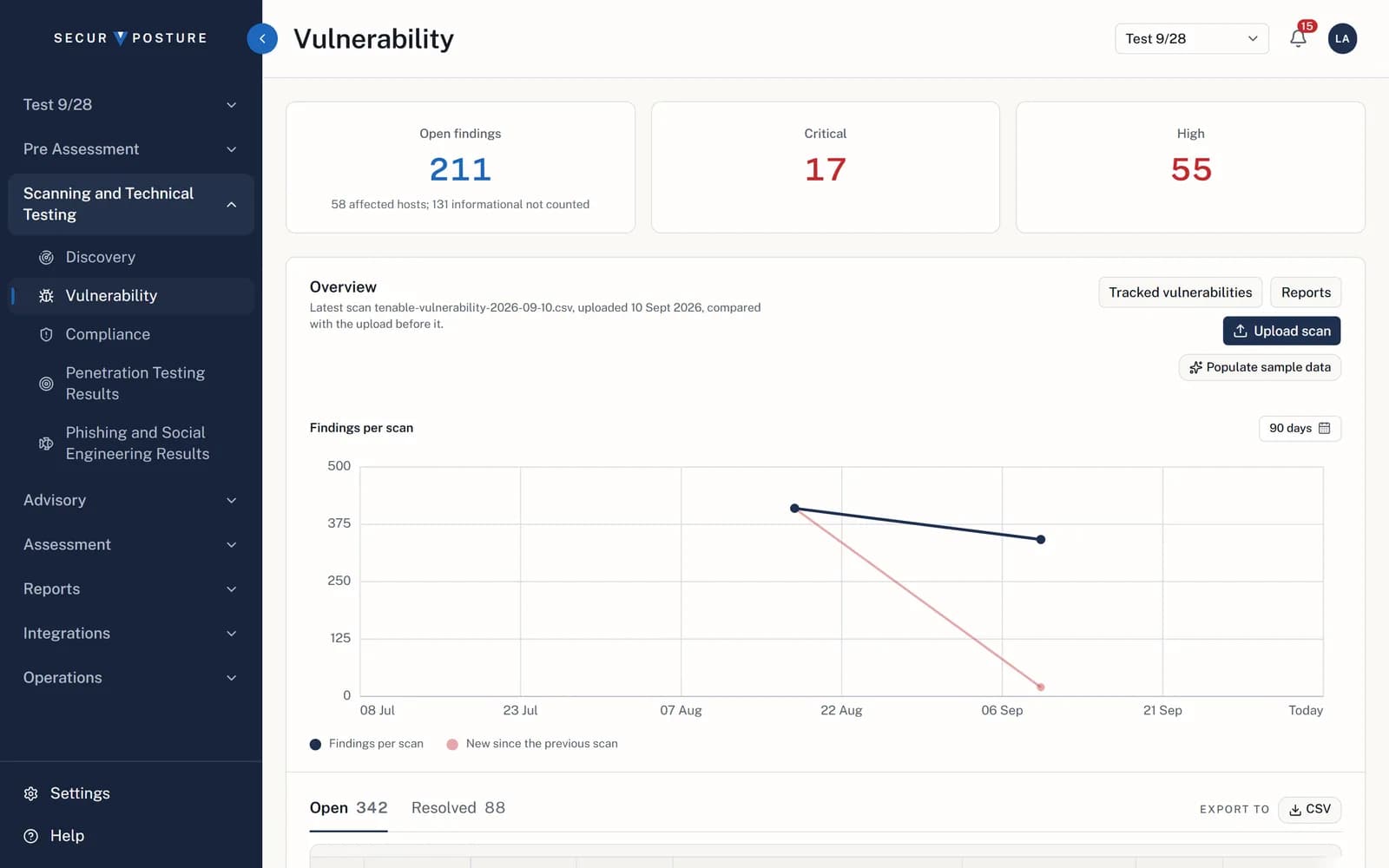Click the Help question mark icon
The height and width of the screenshot is (868, 1389).
click(x=31, y=836)
